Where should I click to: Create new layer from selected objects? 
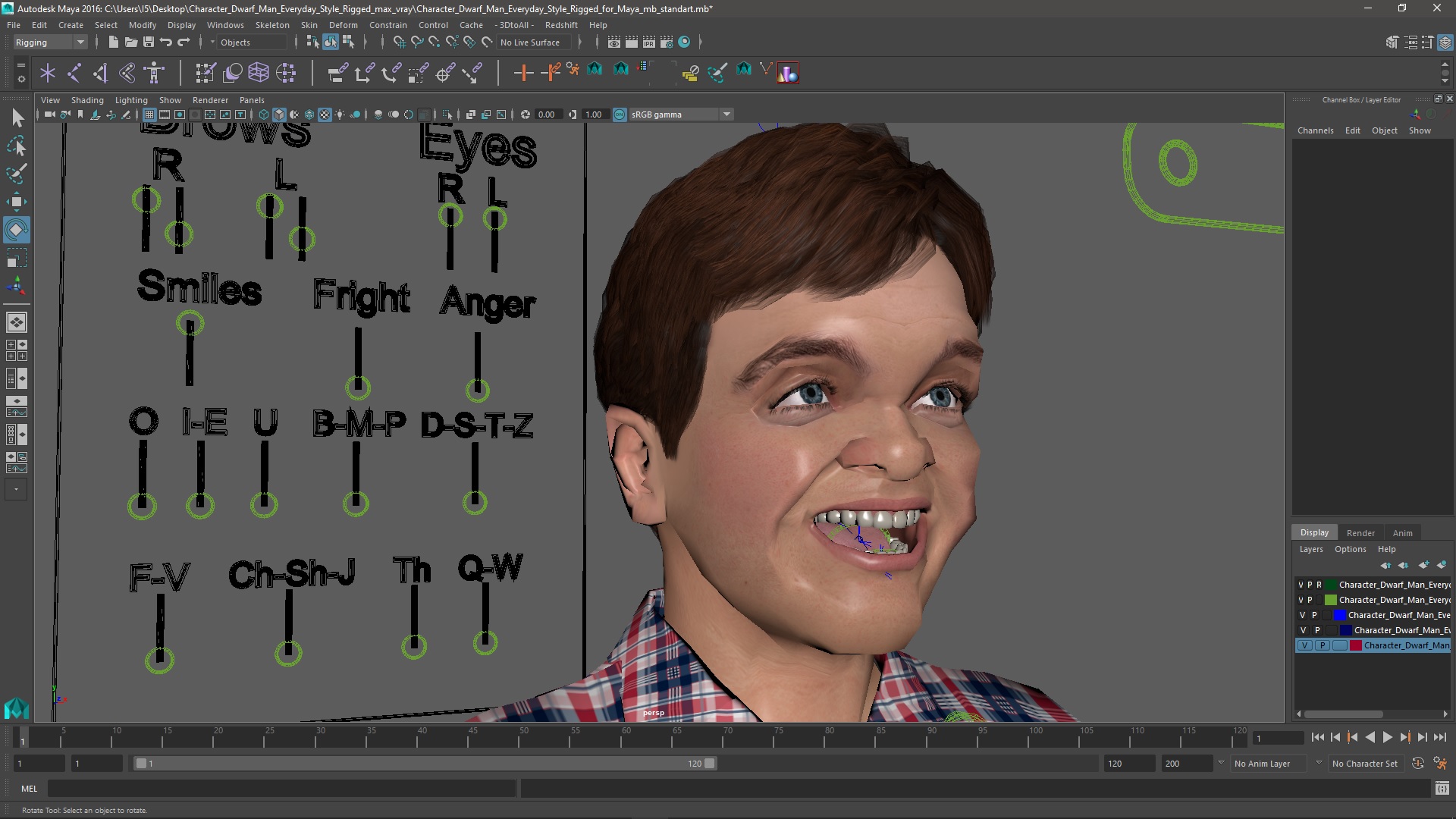point(1442,565)
